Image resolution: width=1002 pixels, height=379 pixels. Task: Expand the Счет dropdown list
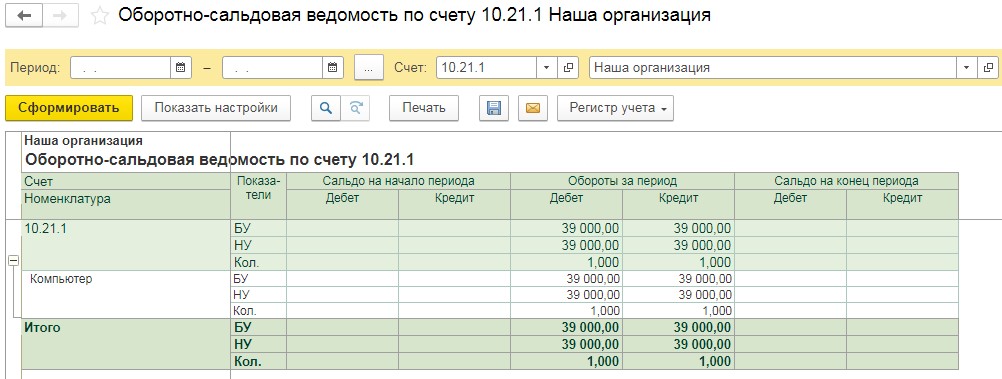coord(546,67)
